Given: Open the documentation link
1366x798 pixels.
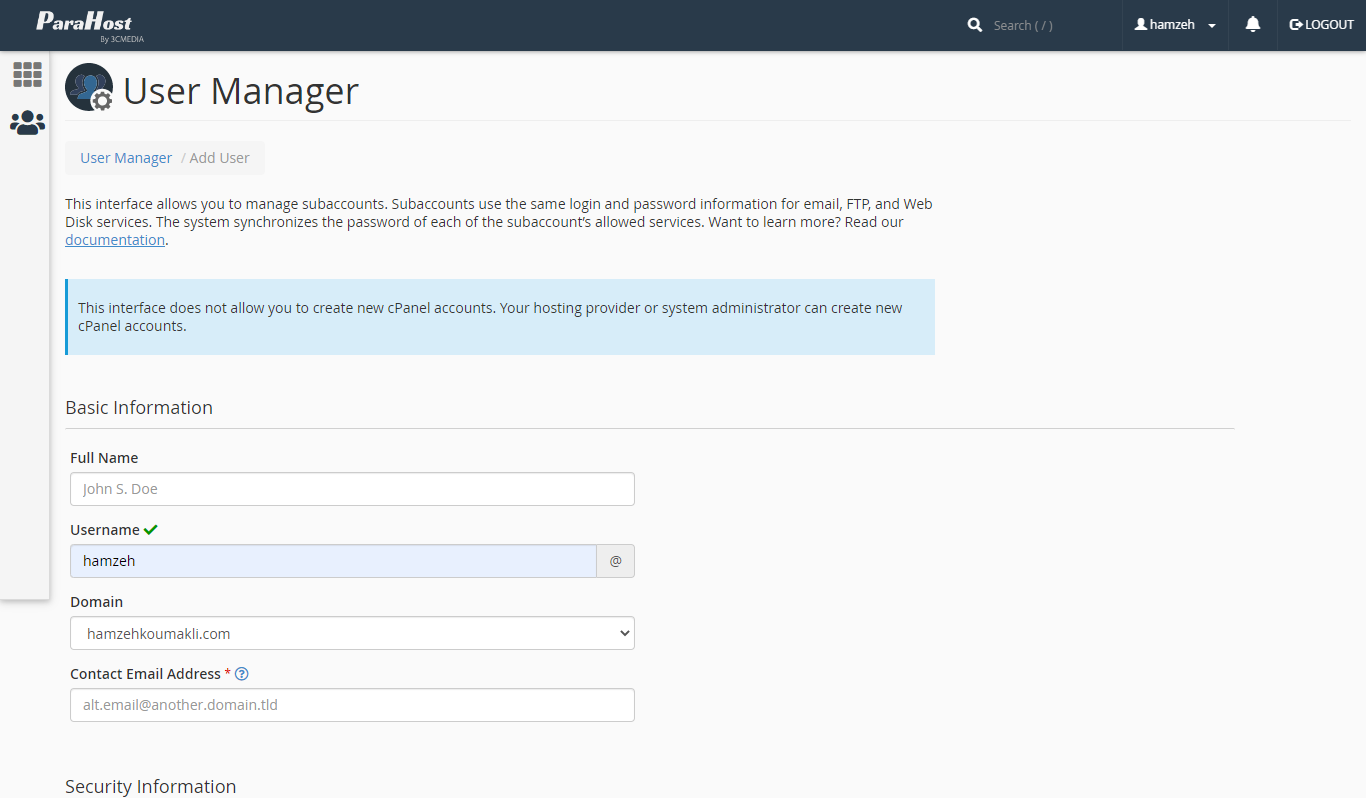Looking at the screenshot, I should tap(115, 240).
